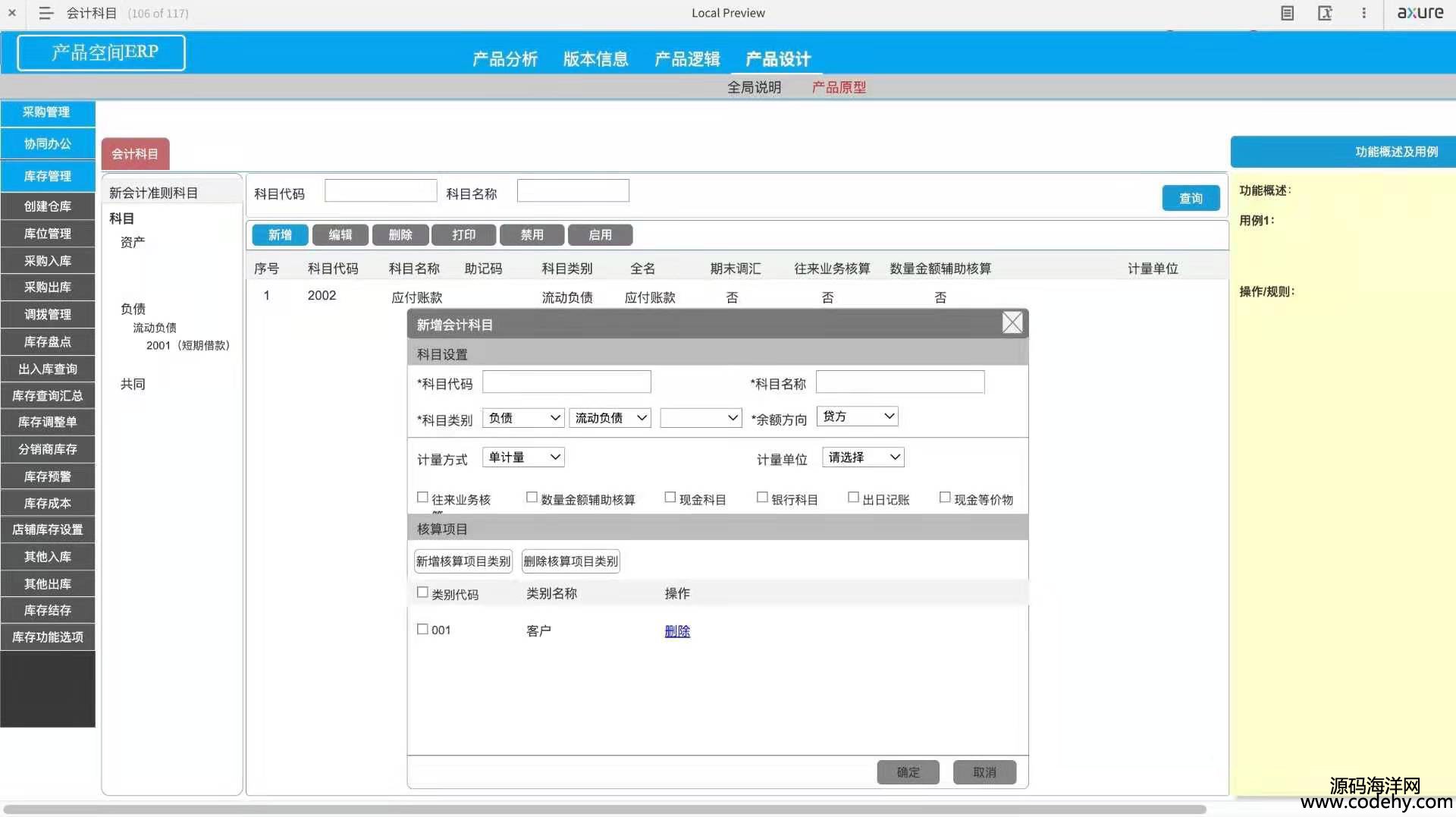Open the 产品原型 sub tab
1456x817 pixels.
tap(839, 87)
